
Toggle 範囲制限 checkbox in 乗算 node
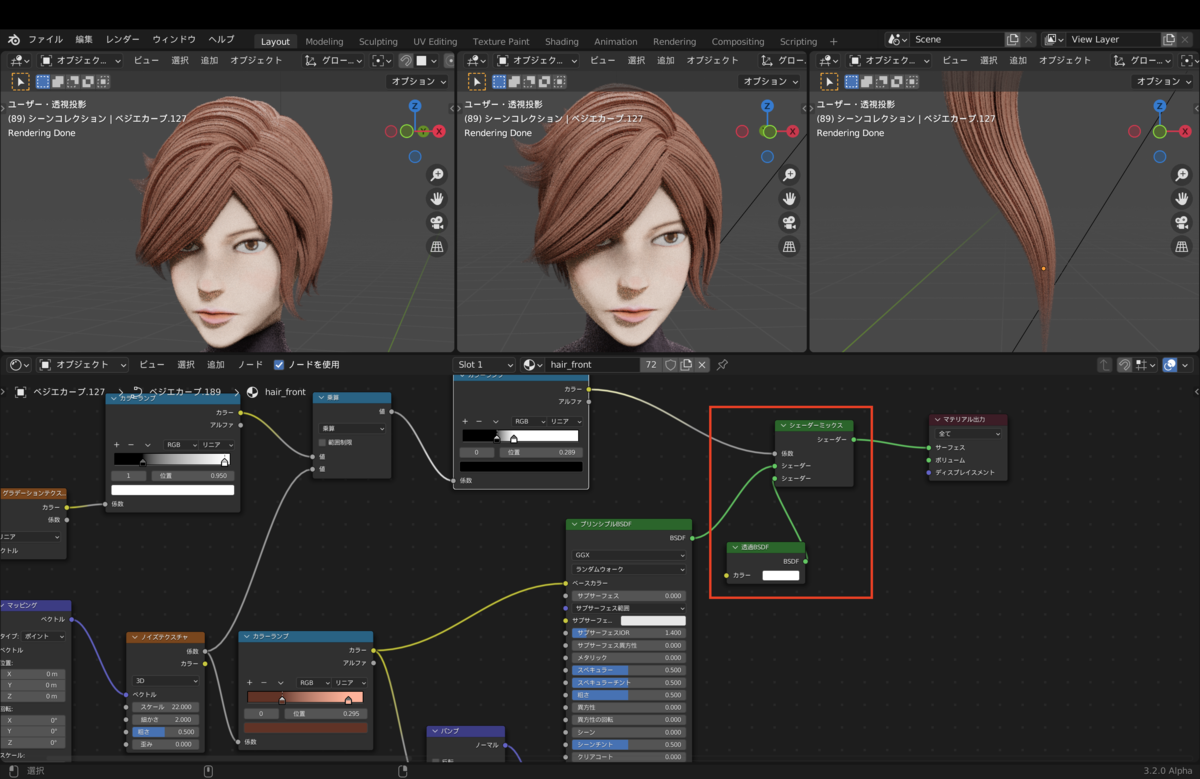[322, 442]
